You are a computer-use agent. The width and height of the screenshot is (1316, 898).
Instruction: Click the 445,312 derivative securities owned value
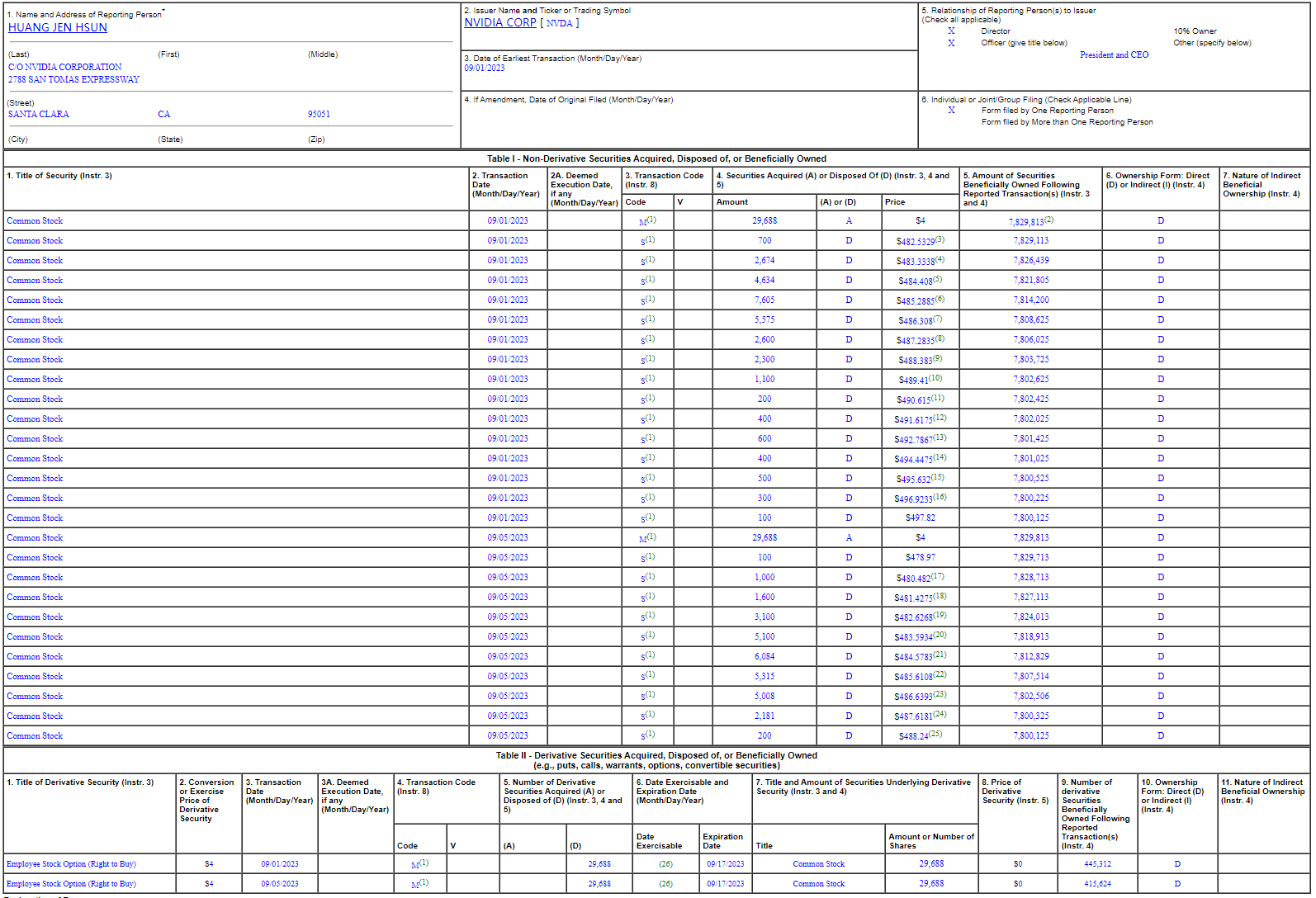pyautogui.click(x=1097, y=864)
